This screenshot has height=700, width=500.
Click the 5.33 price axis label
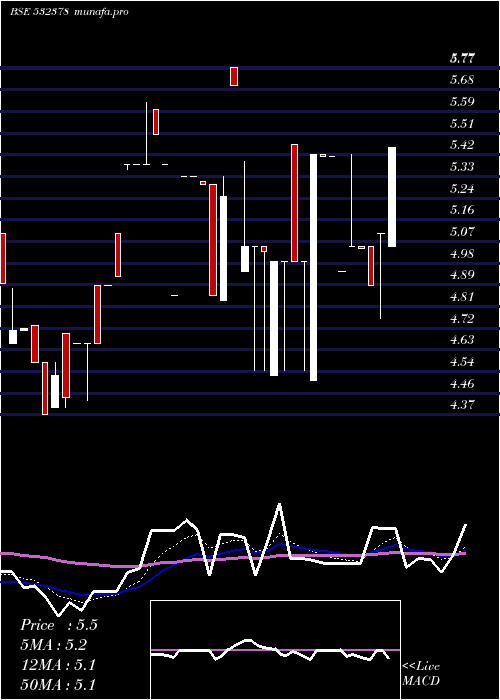462,167
